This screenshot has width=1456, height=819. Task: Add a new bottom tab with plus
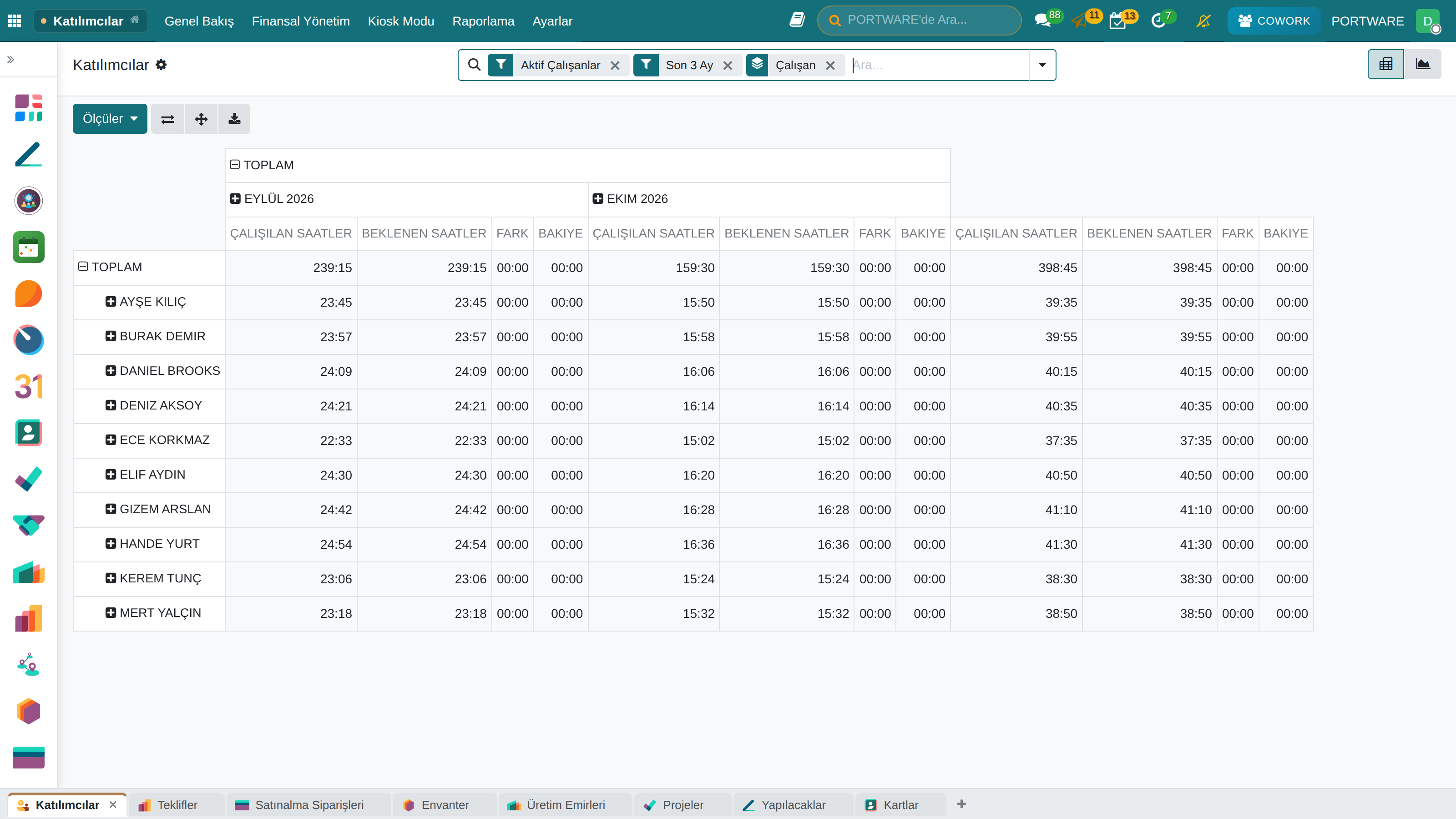(961, 804)
